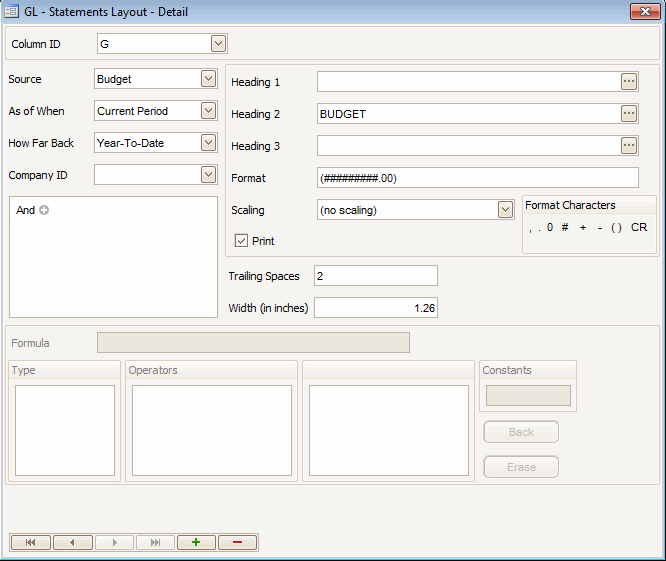
Task: Click the Trailing Spaces field
Action: [375, 276]
